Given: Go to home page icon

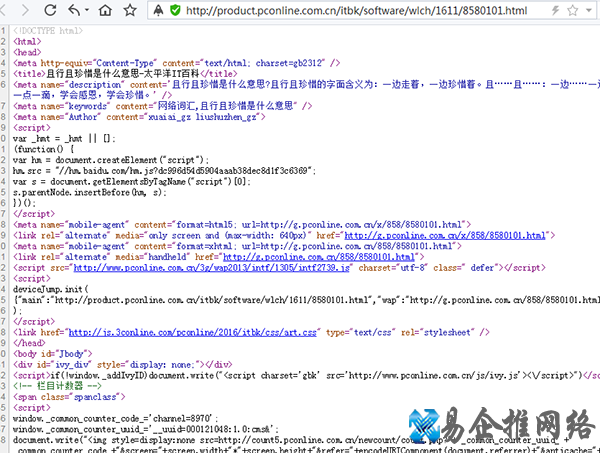Looking at the screenshot, I should point(105,10).
